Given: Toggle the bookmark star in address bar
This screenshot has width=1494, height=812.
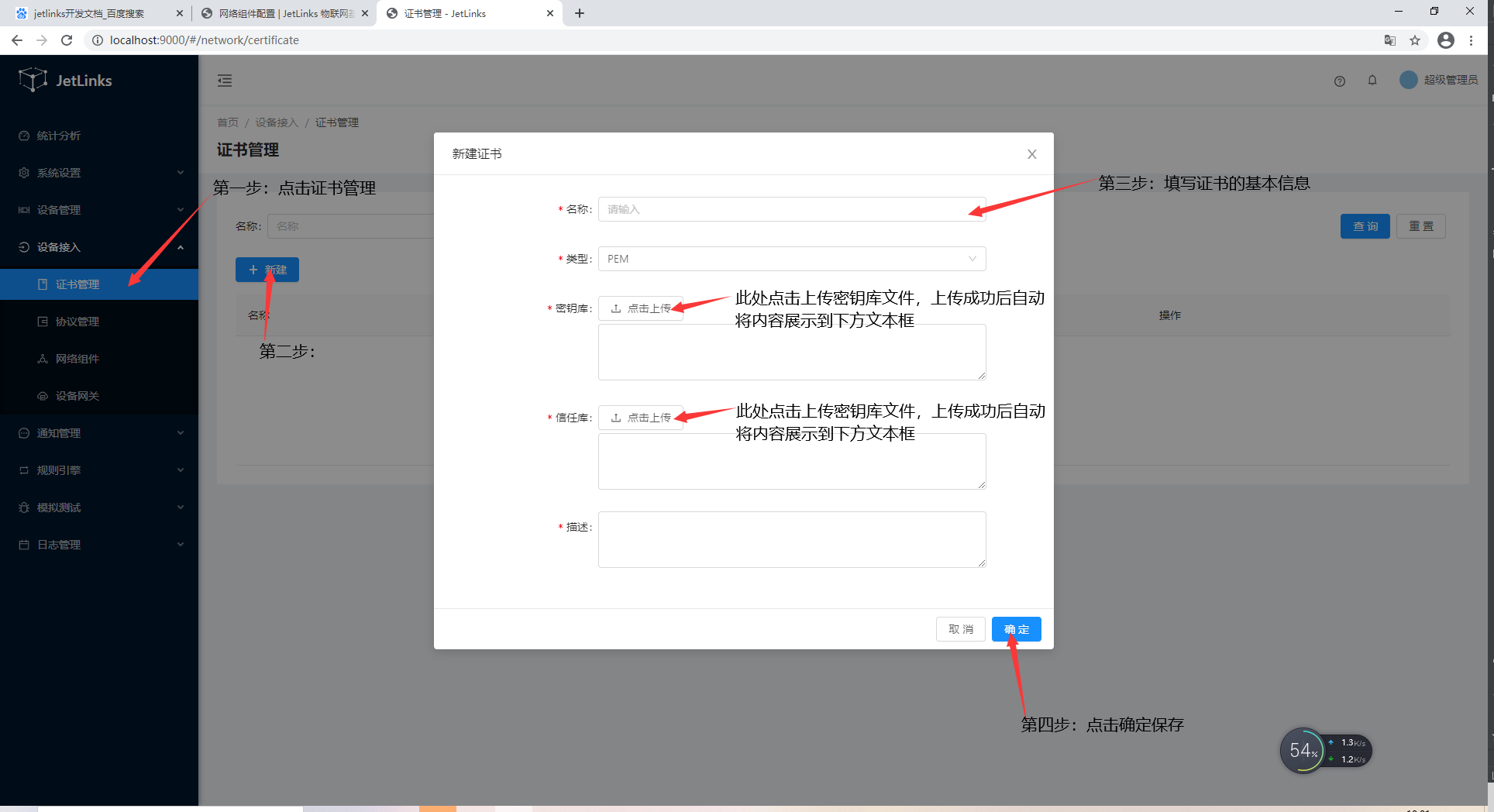Looking at the screenshot, I should tap(1415, 40).
